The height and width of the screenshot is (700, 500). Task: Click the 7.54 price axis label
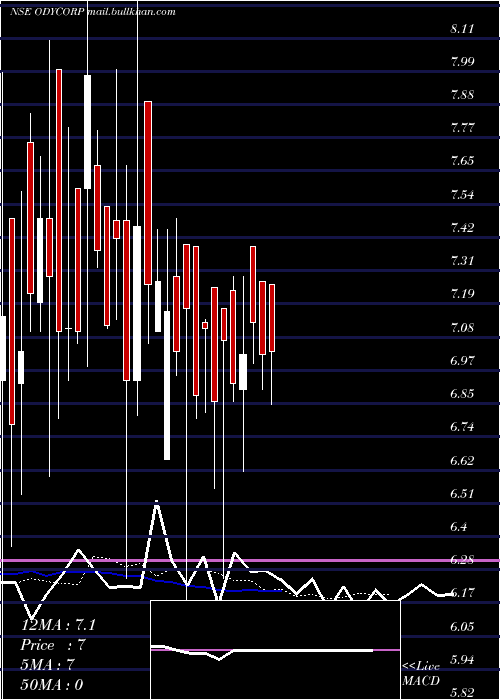(462, 195)
